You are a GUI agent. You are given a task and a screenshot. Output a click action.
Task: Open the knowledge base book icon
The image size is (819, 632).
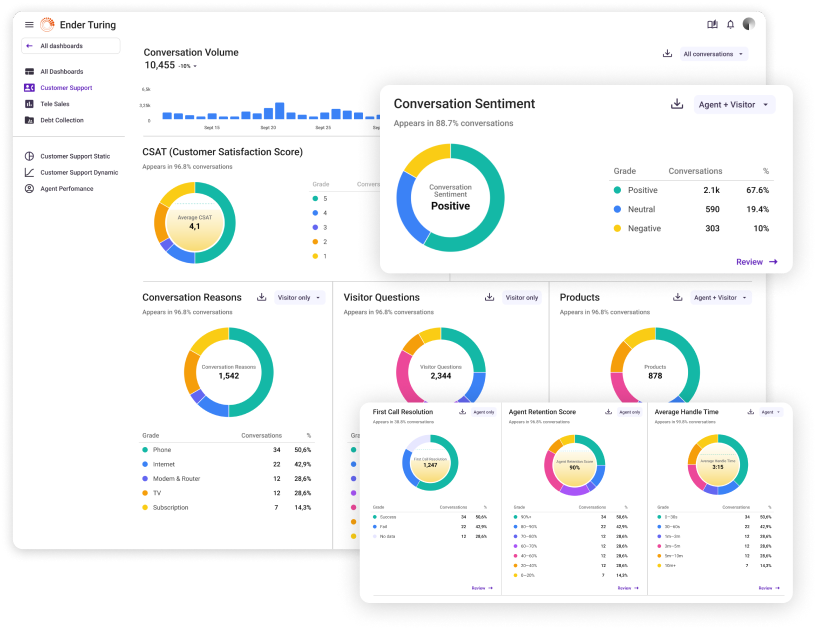[x=711, y=24]
